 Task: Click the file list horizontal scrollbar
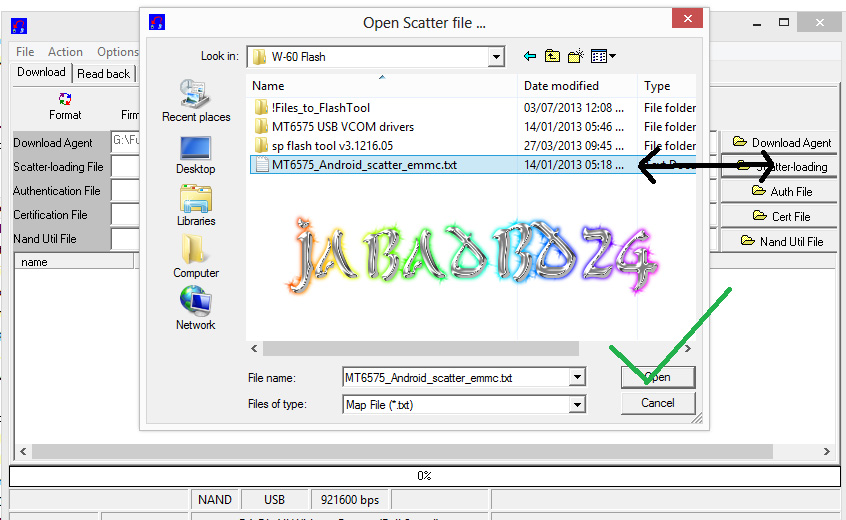coord(421,348)
